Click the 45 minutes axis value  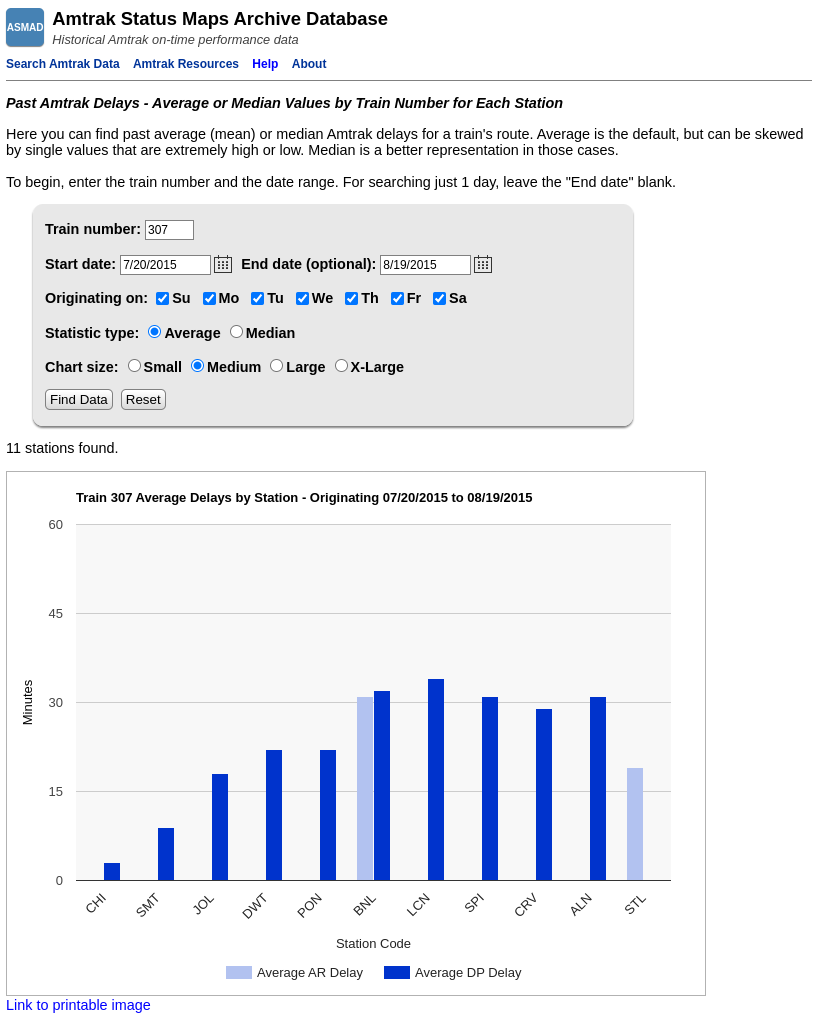tap(56, 614)
